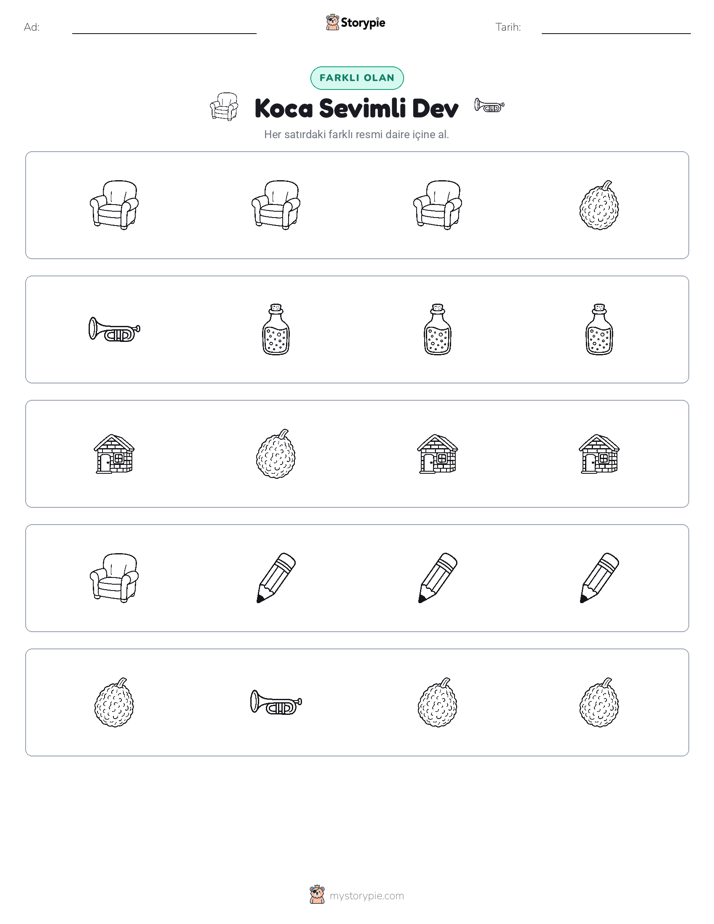This screenshot has width=714, height=924.
Task: Select the trumpet in the second row
Action: 114,329
